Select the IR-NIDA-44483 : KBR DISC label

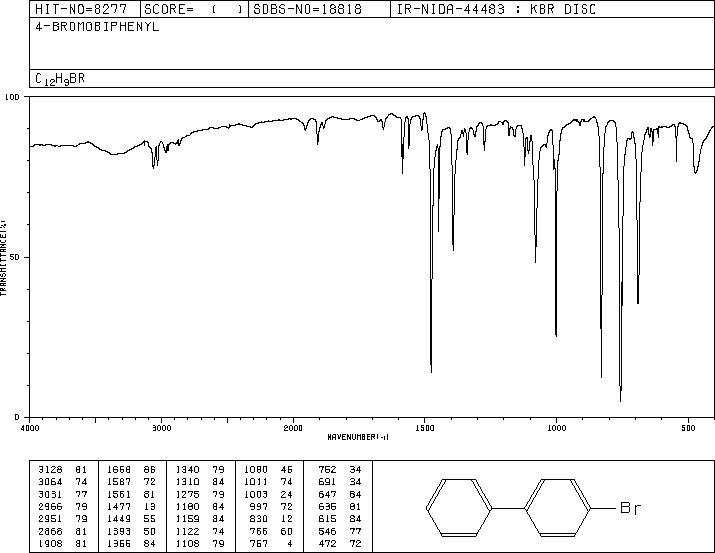pos(496,9)
